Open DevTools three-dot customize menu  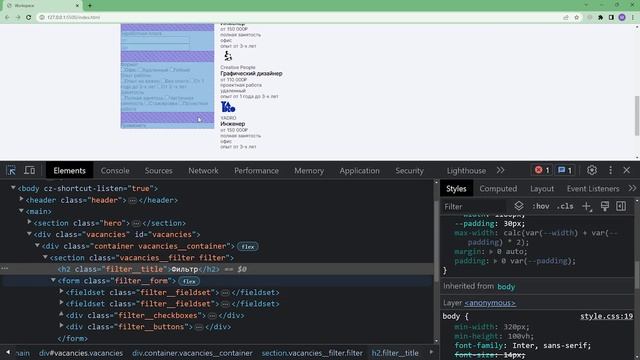coord(611,170)
